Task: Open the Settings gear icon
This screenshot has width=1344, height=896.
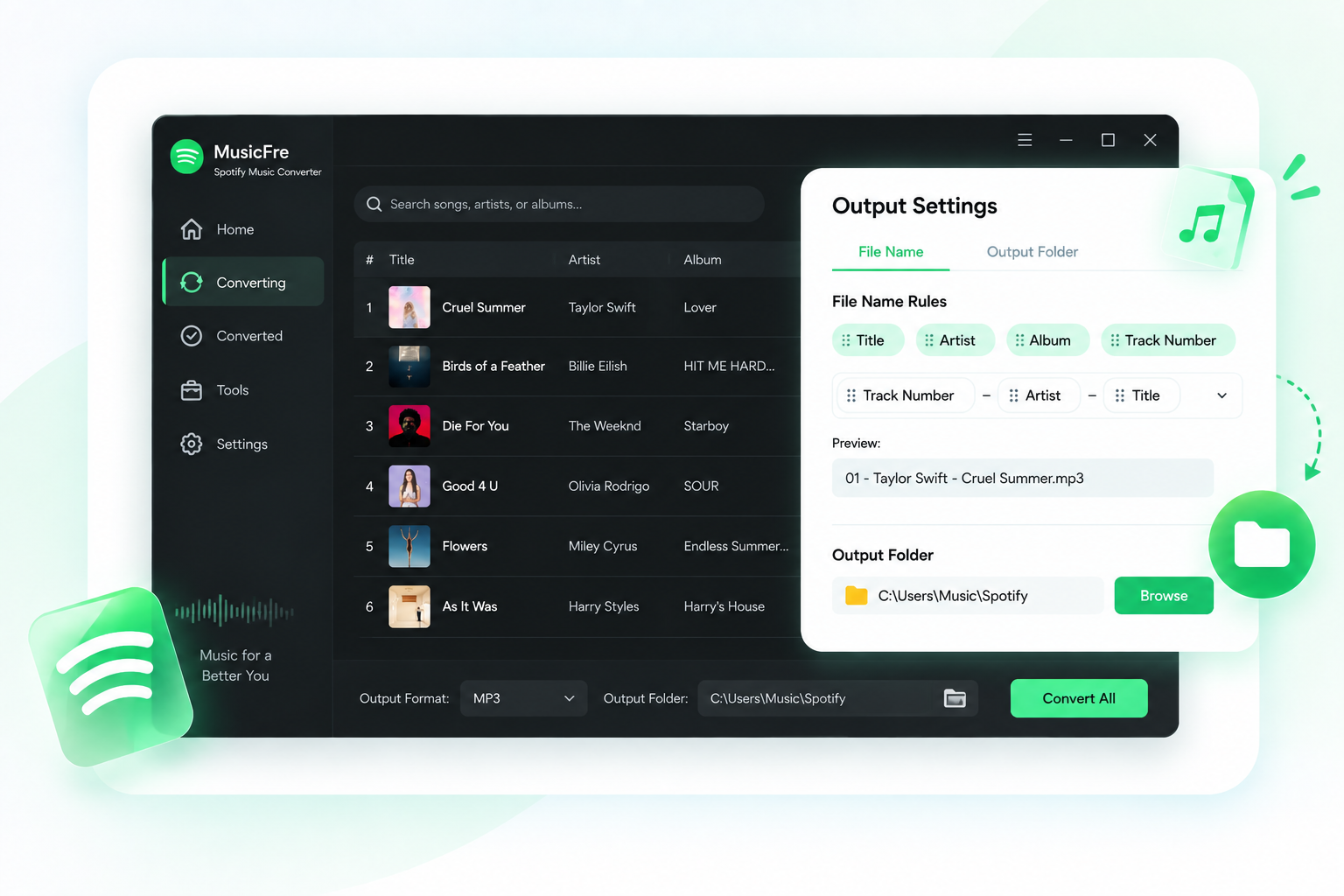Action: [192, 444]
